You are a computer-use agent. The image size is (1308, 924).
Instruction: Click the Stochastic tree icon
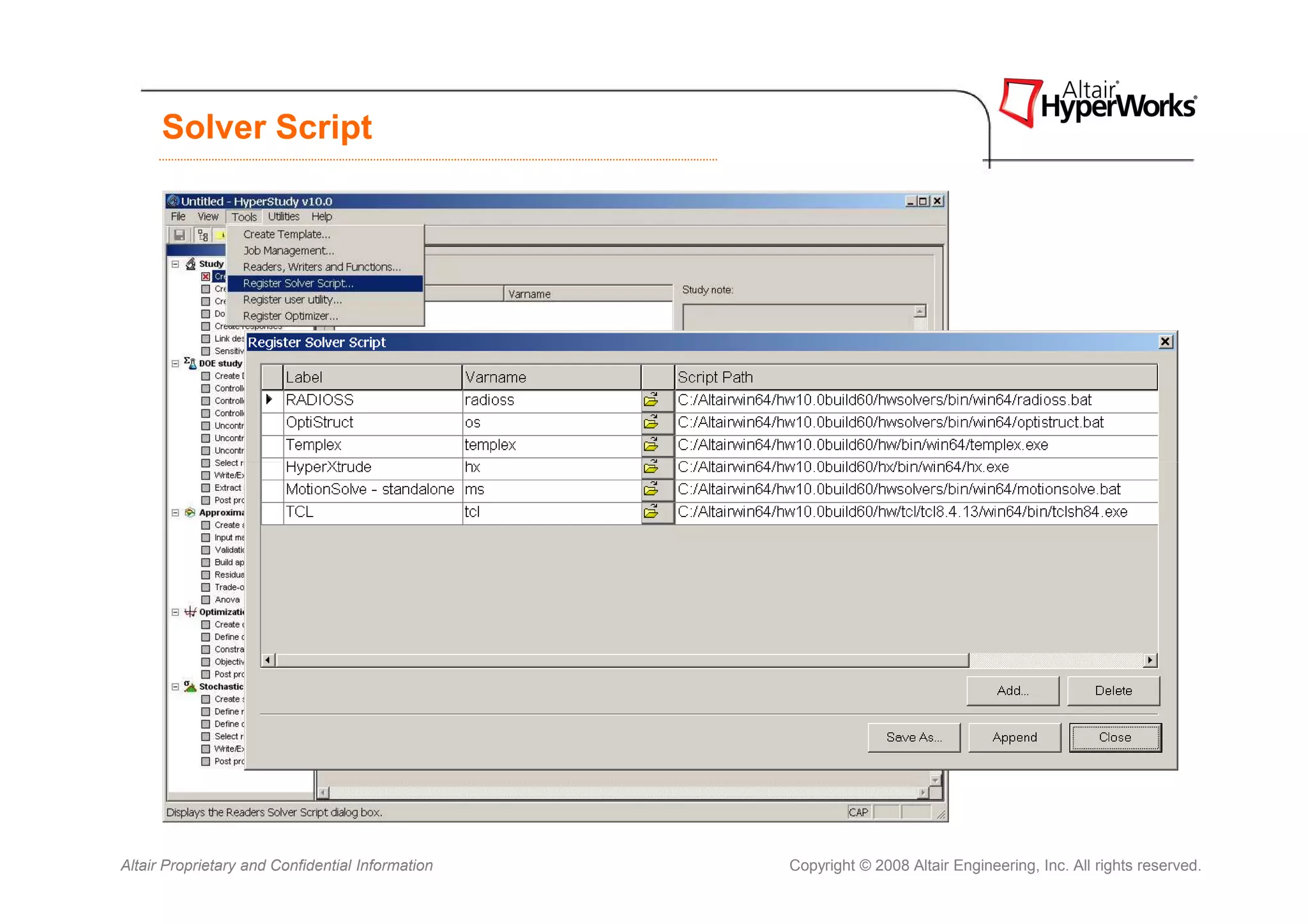(x=190, y=686)
